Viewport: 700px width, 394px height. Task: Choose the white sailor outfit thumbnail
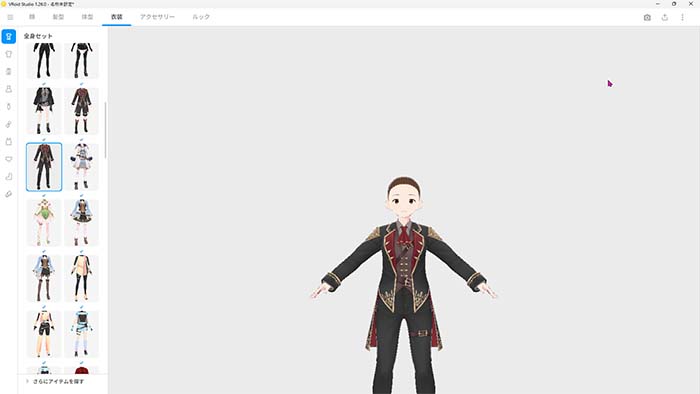coord(81,167)
